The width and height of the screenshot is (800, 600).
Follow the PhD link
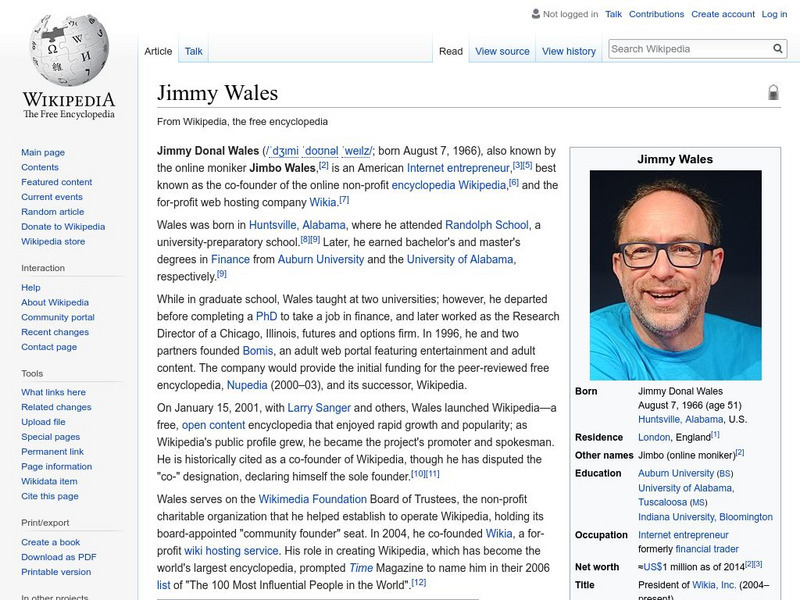[x=266, y=316]
